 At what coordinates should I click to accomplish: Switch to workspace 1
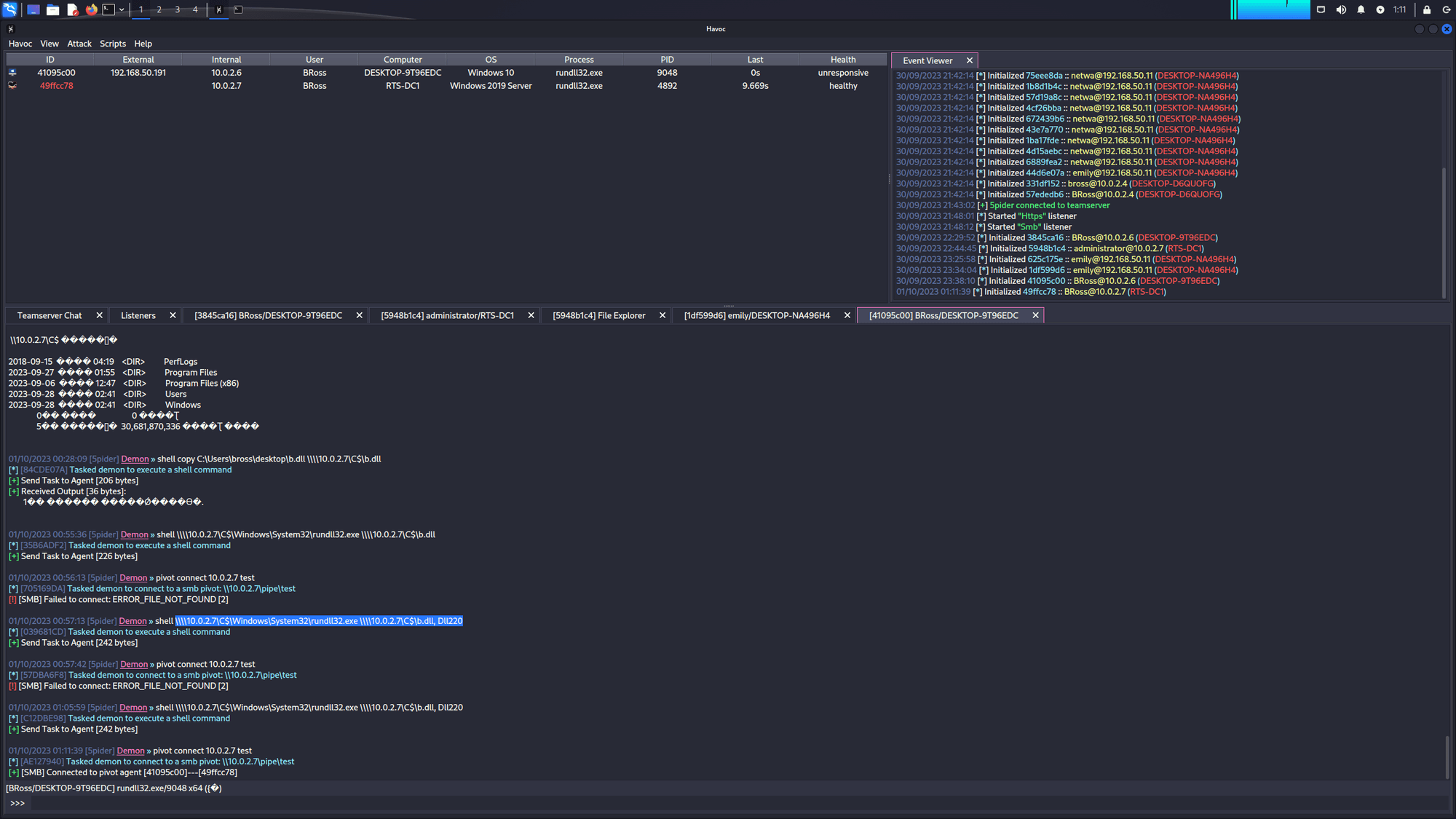pyautogui.click(x=141, y=9)
